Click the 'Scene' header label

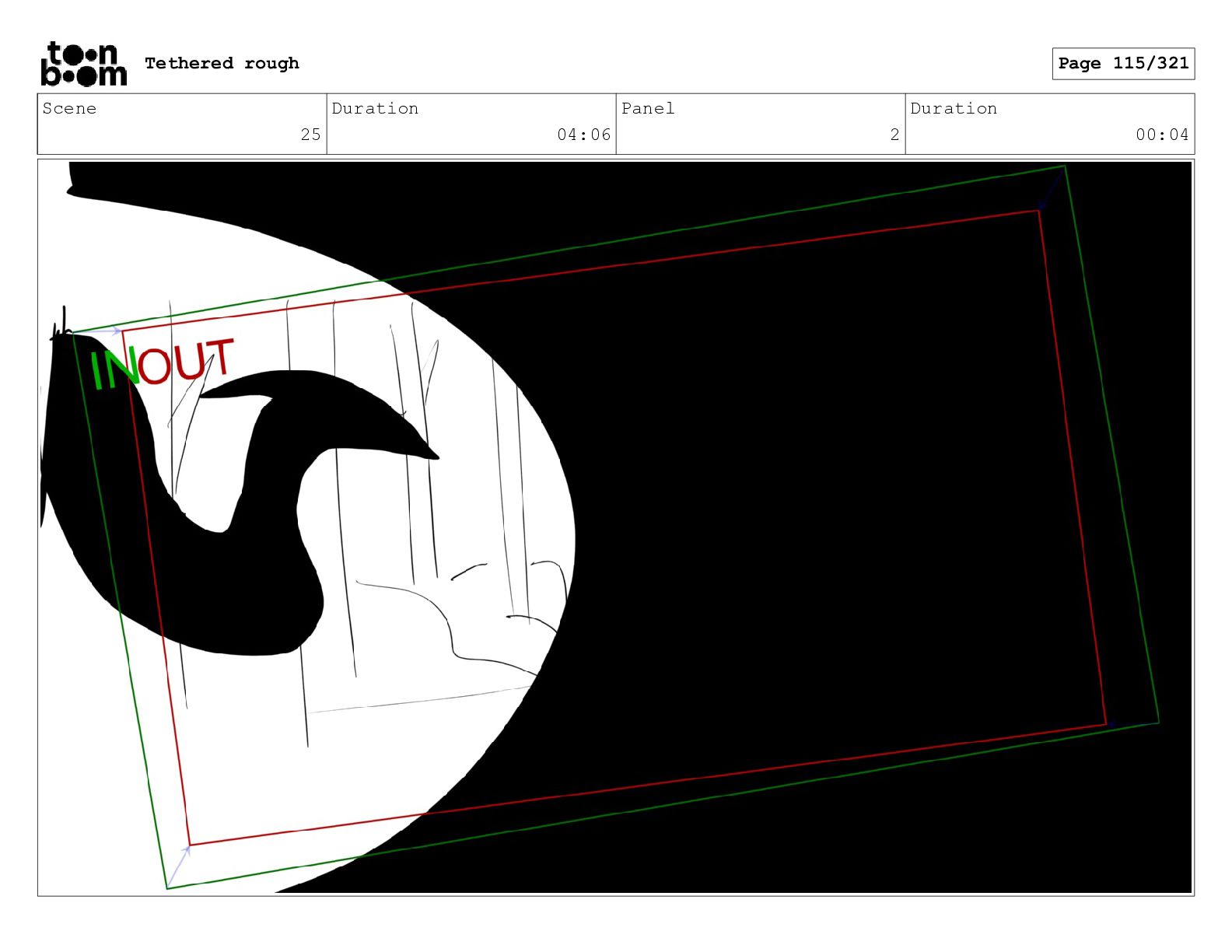69,108
